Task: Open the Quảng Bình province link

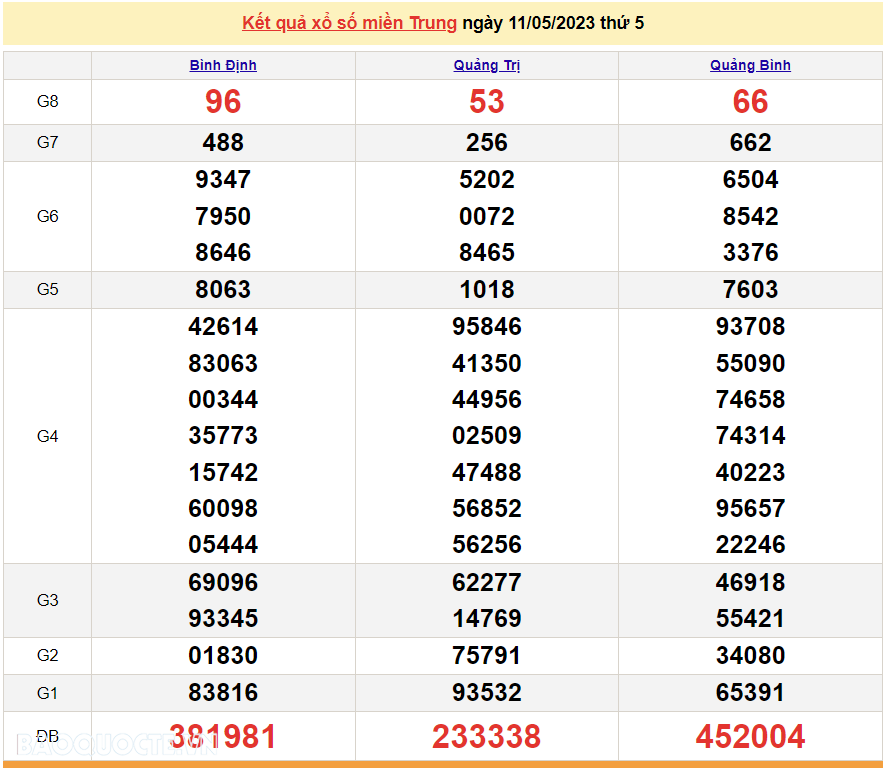Action: click(x=750, y=65)
